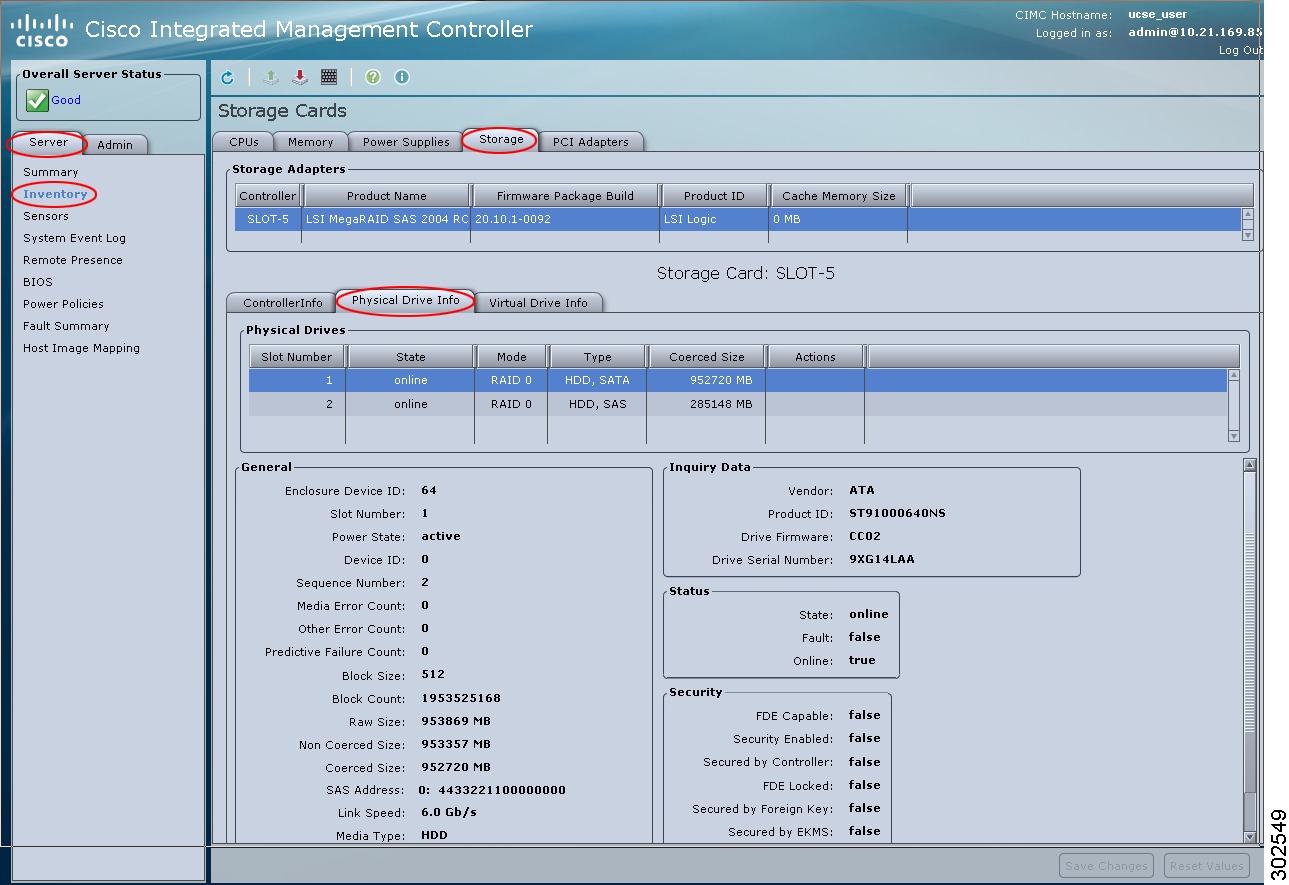Image resolution: width=1289 pixels, height=885 pixels.
Task: Click the Reset Values button
Action: pyautogui.click(x=1206, y=865)
